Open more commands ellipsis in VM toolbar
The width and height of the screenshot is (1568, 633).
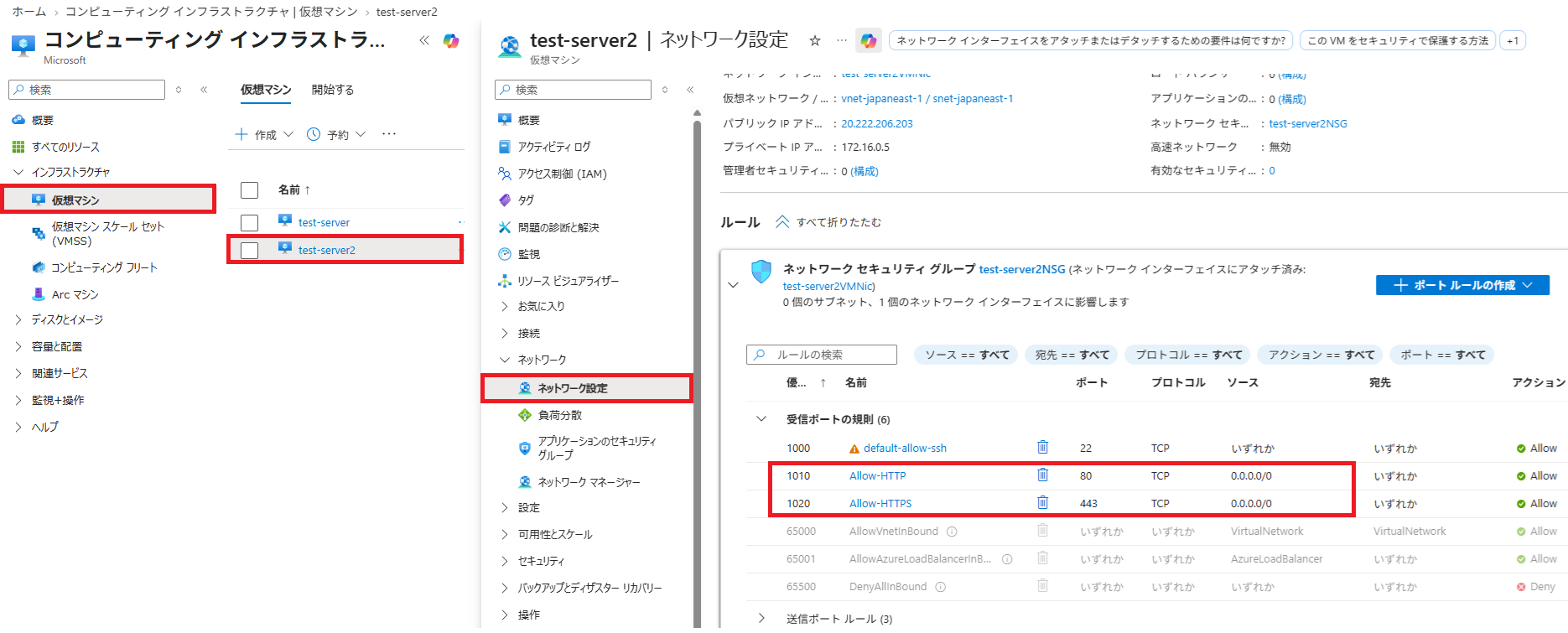click(x=389, y=134)
